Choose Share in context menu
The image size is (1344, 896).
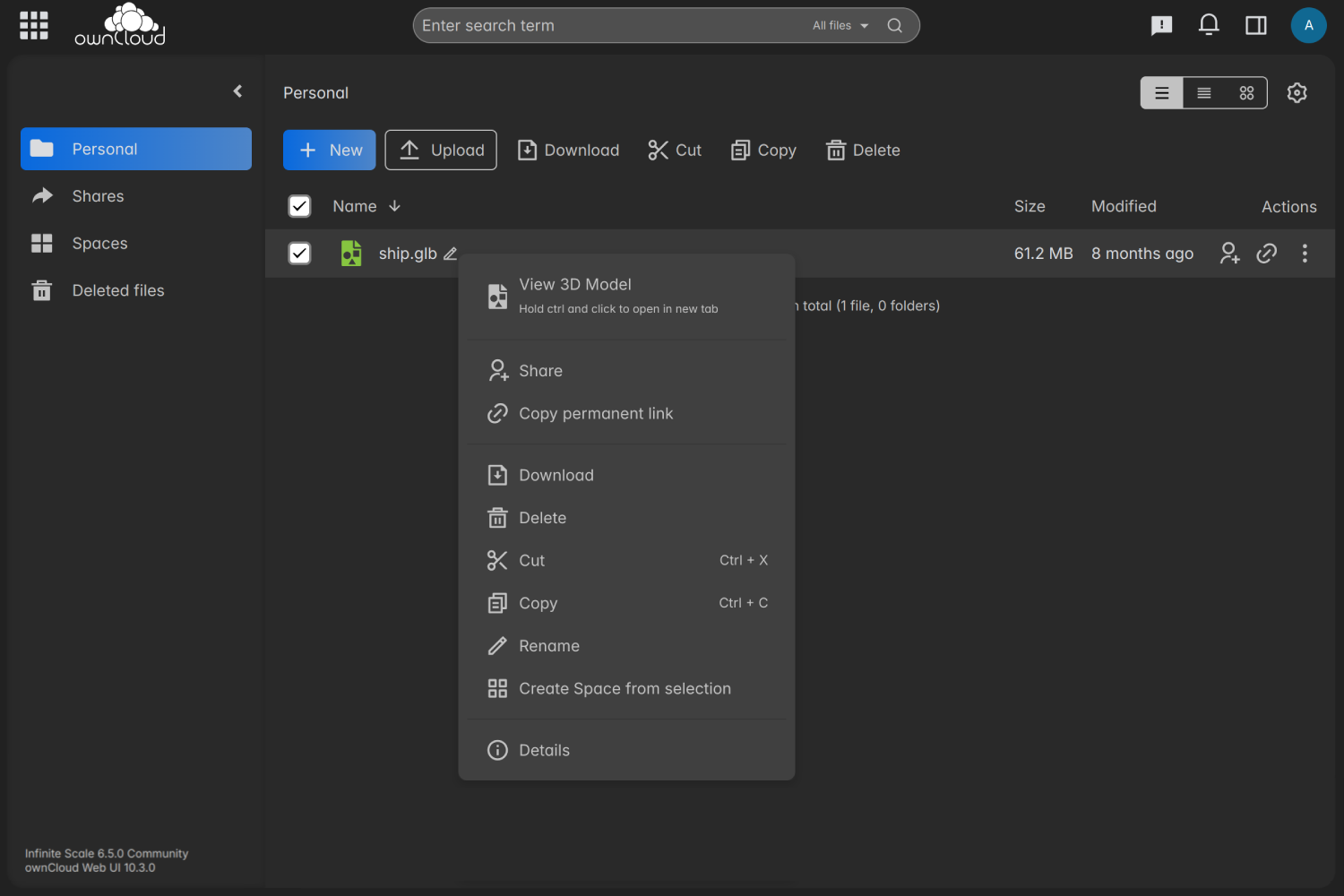click(626, 370)
